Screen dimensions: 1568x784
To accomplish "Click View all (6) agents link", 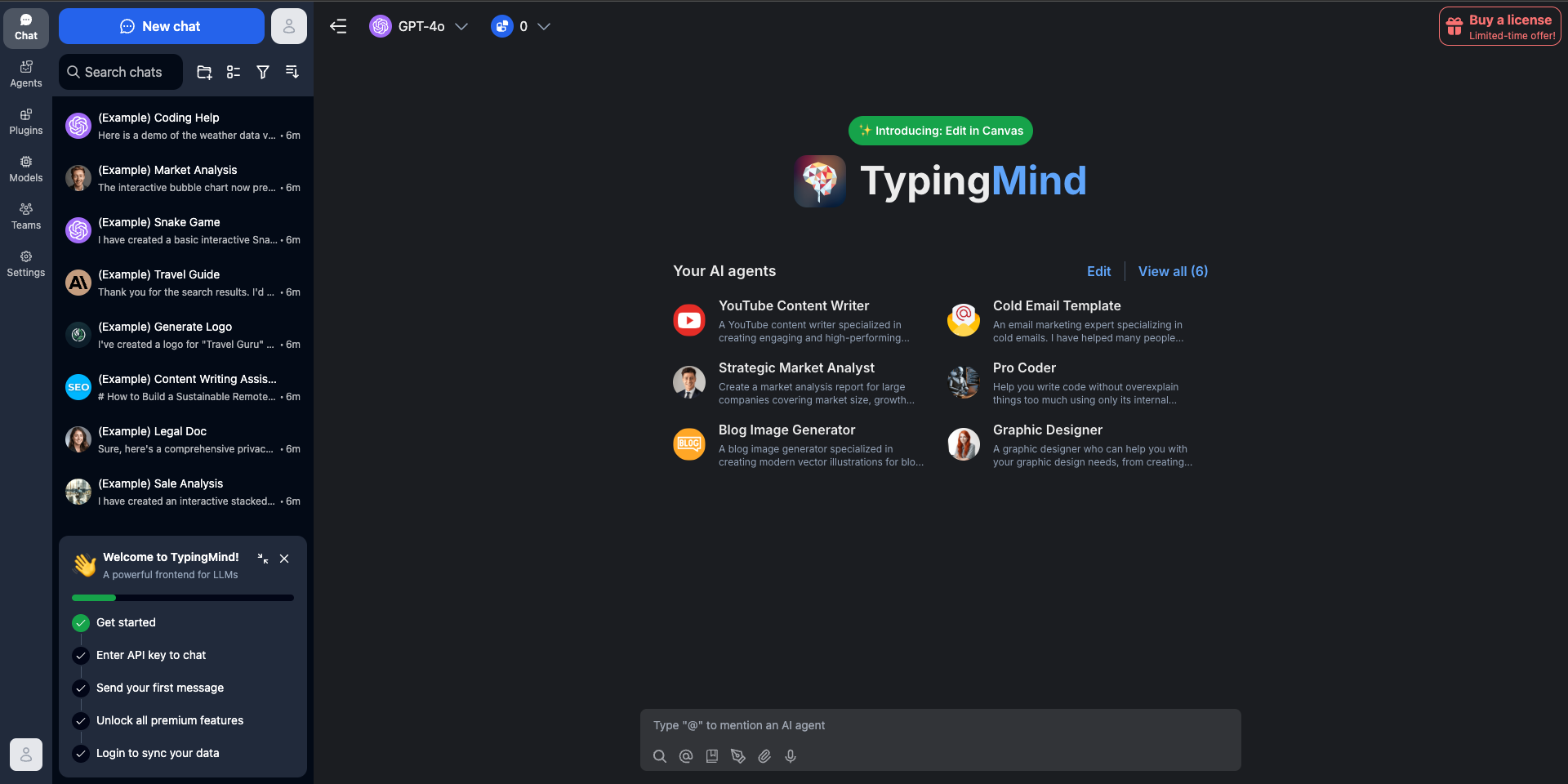I will pyautogui.click(x=1173, y=271).
